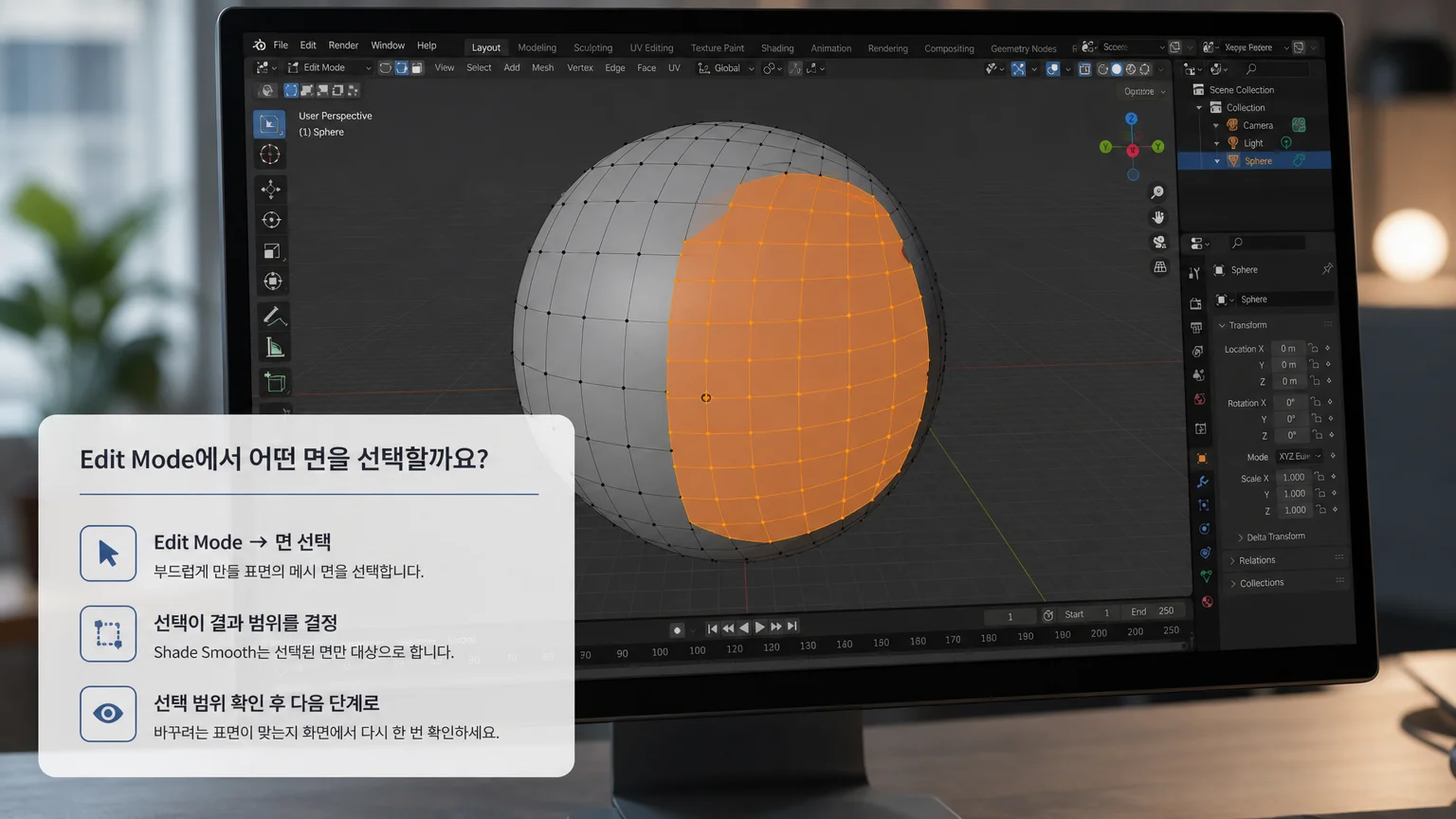Viewport: 1456px width, 819px height.
Task: Open the Global orientation dropdown
Action: click(x=727, y=68)
